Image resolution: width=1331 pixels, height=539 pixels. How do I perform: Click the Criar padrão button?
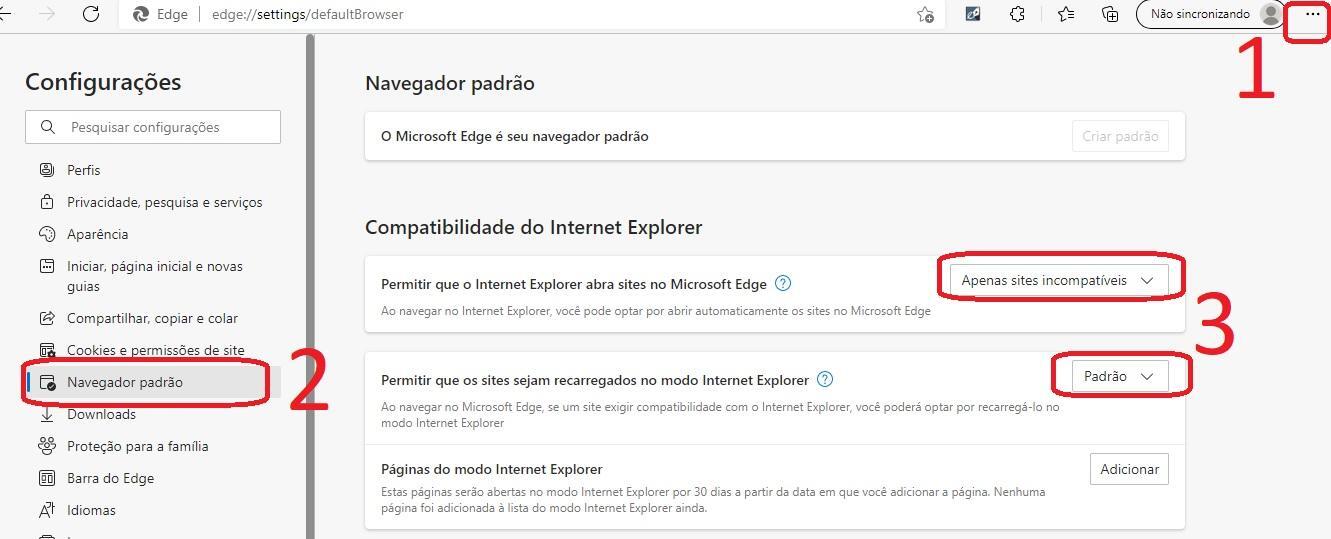1120,136
